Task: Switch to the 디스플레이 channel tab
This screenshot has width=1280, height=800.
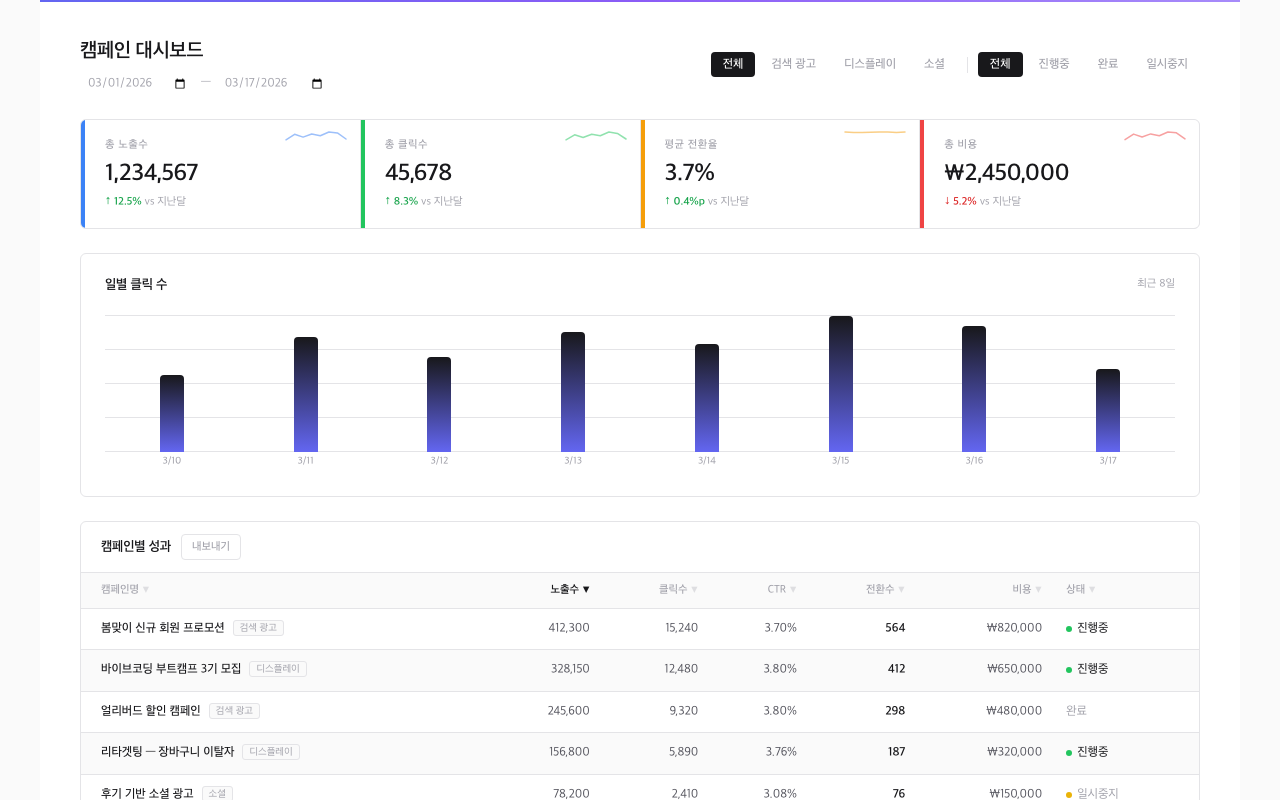Action: (870, 64)
